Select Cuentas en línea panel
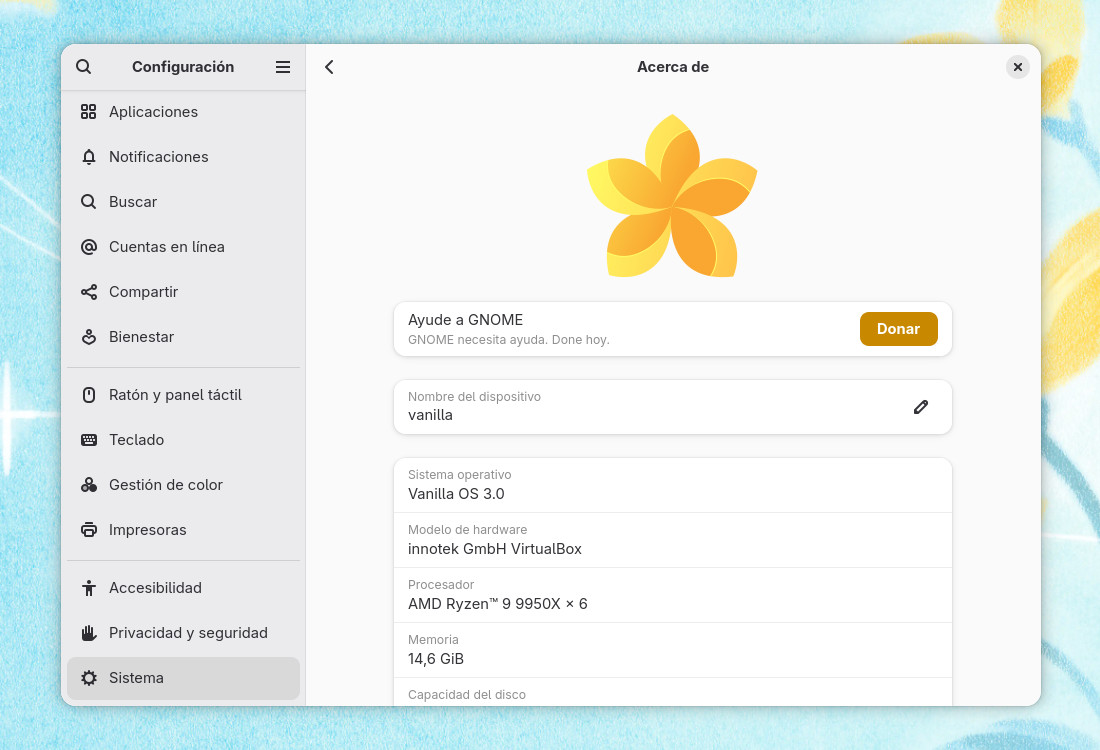The height and width of the screenshot is (750, 1100). tap(183, 246)
